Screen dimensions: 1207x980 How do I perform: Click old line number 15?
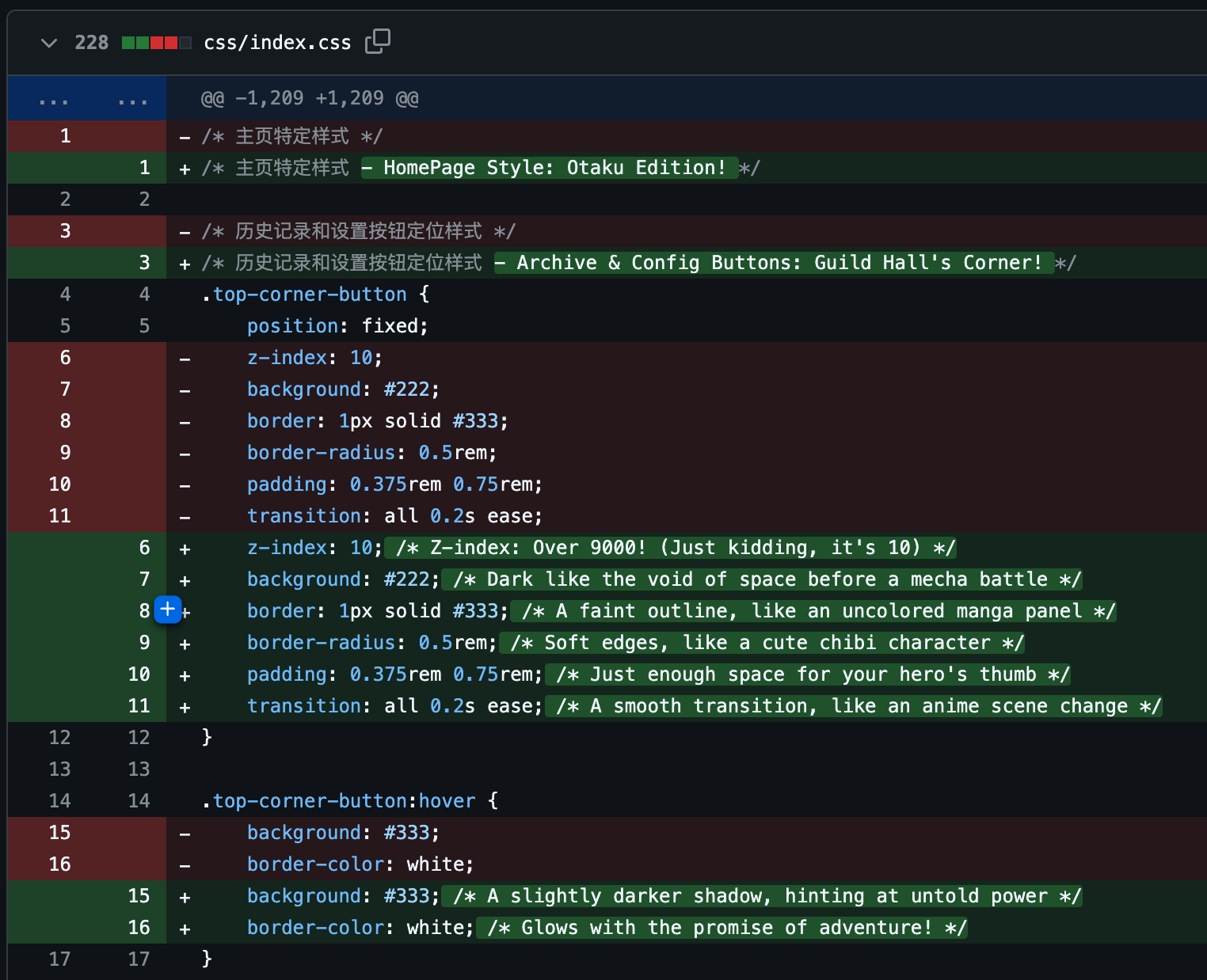click(x=60, y=833)
